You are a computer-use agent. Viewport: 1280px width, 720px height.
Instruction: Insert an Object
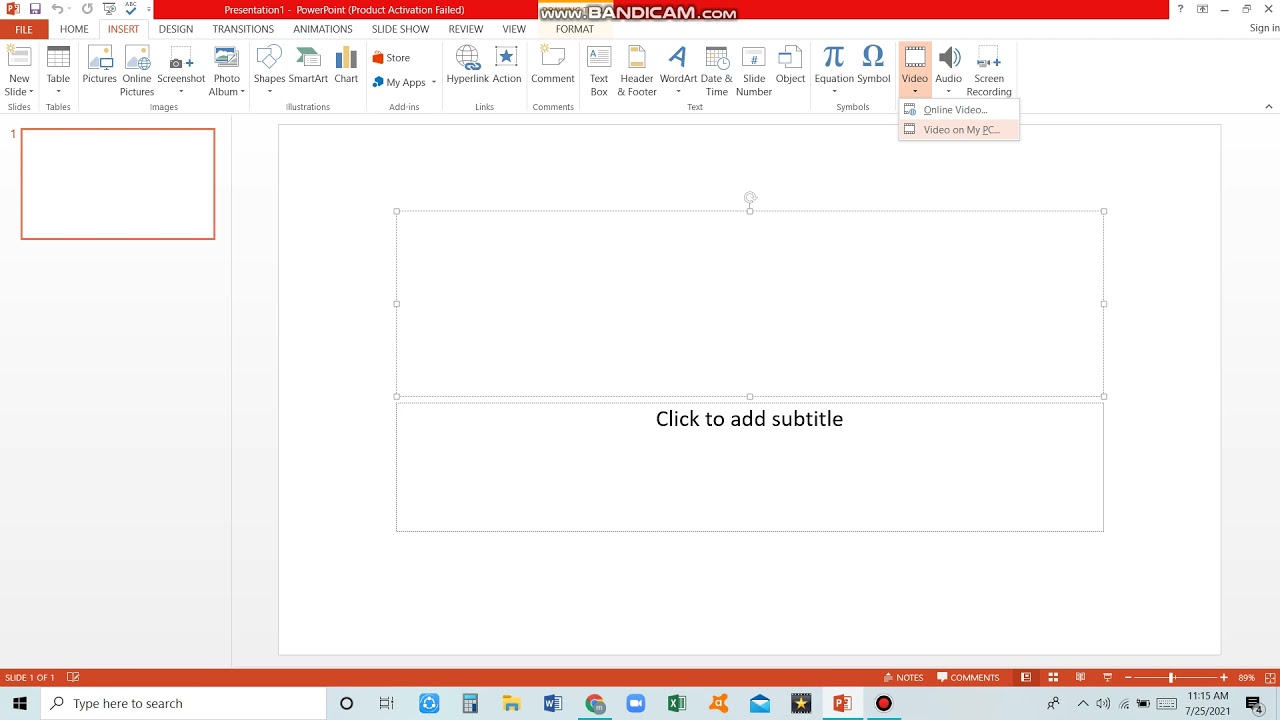[x=790, y=65]
